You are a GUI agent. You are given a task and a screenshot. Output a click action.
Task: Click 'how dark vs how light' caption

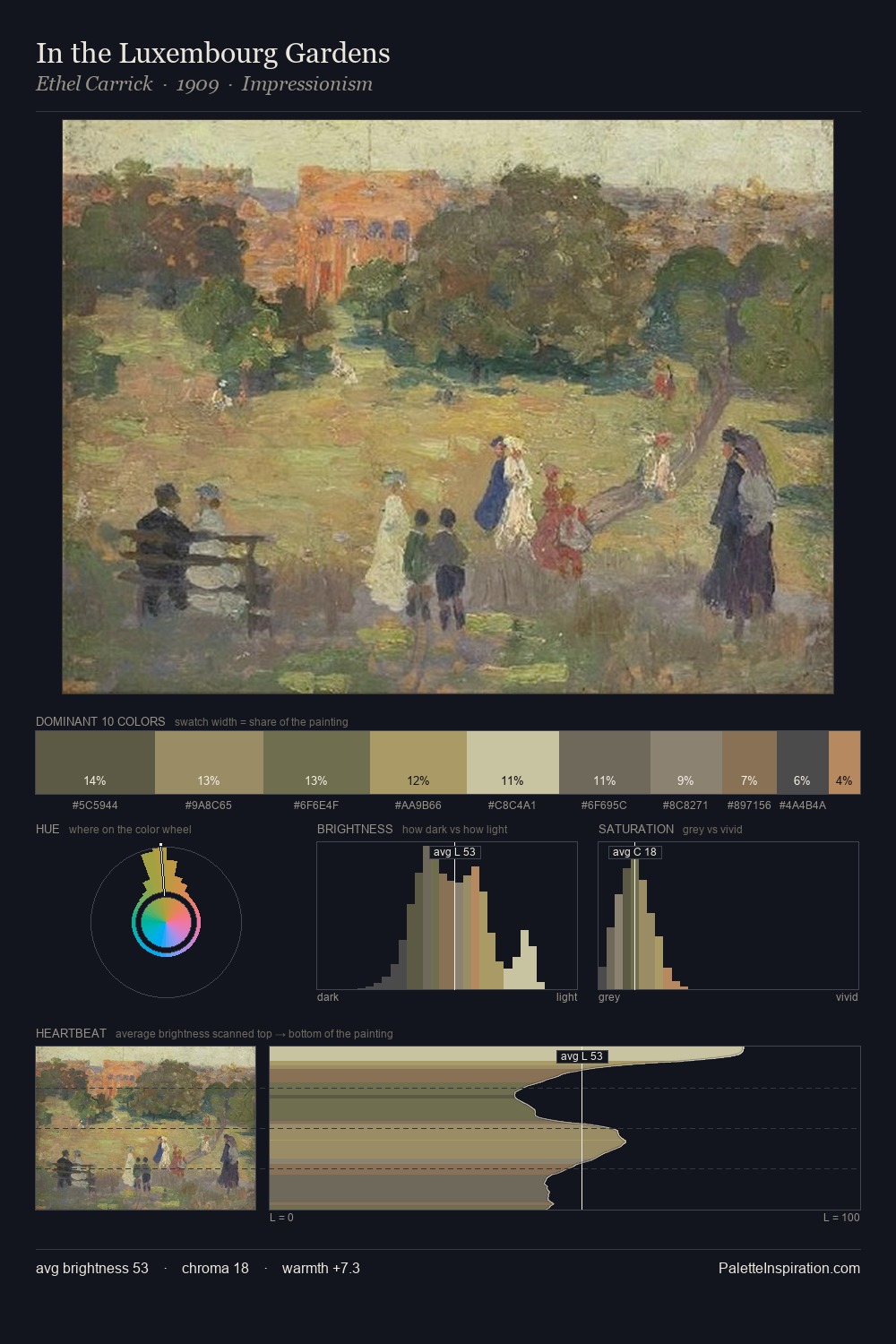(x=455, y=830)
